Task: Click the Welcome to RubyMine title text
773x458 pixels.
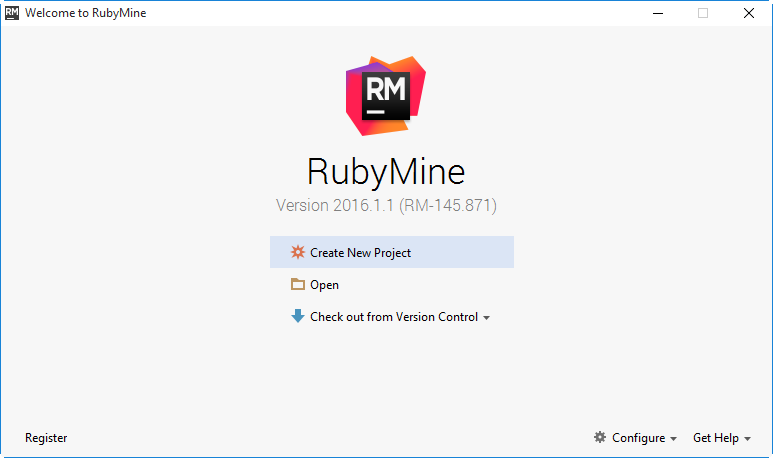Action: tap(86, 13)
